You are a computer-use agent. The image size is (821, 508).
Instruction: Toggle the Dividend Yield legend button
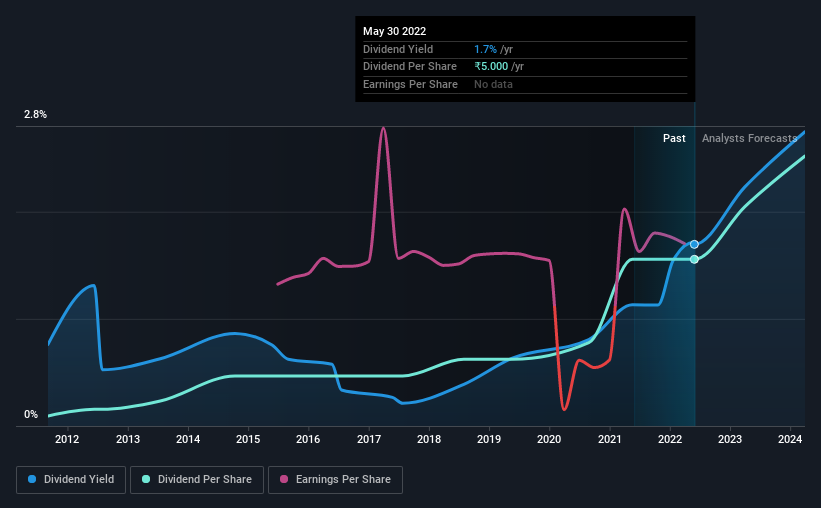coord(71,480)
